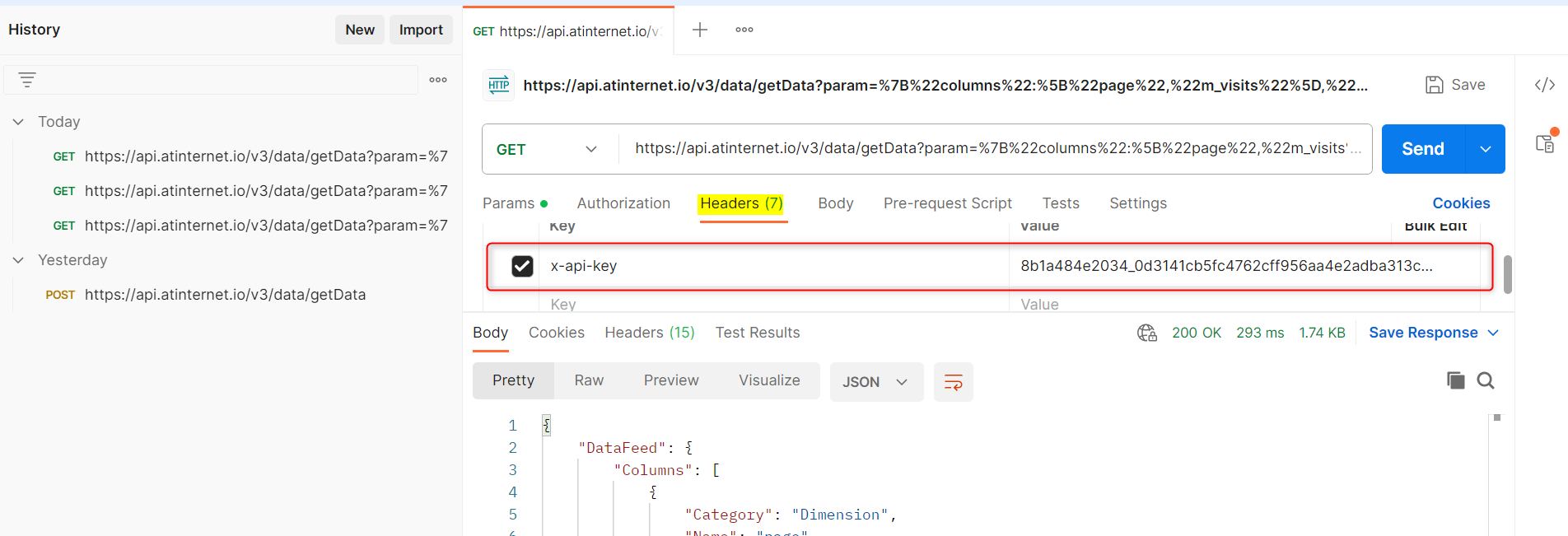1568x536 pixels.
Task: Search the response with magnifier icon
Action: tap(1486, 380)
